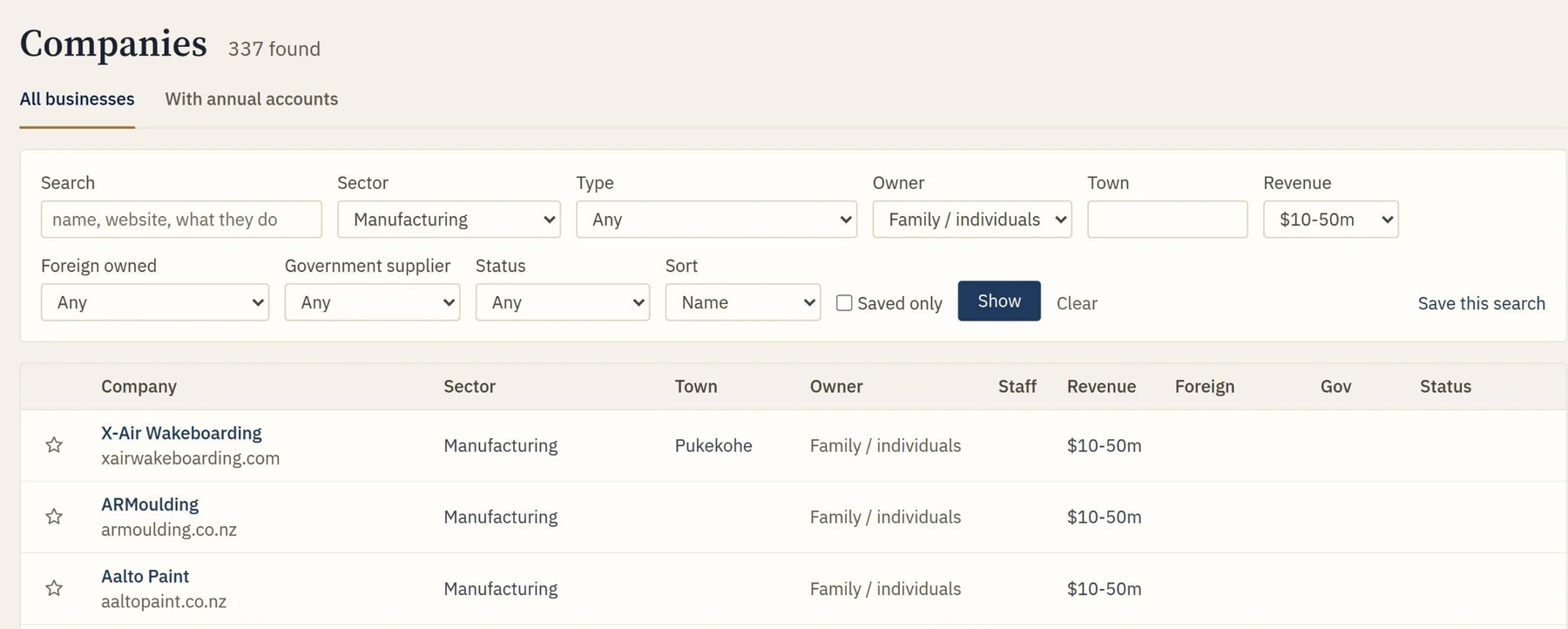
Task: Focus the Search text field
Action: [181, 220]
